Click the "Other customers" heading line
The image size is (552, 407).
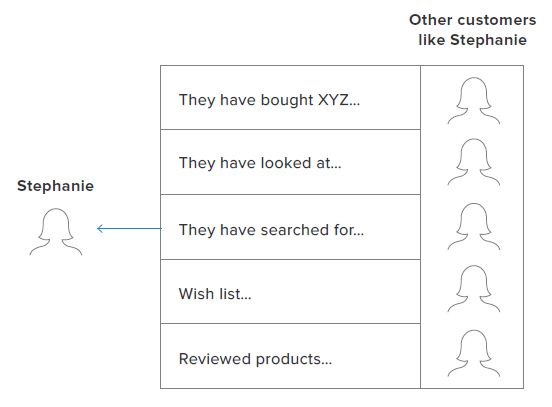472,20
